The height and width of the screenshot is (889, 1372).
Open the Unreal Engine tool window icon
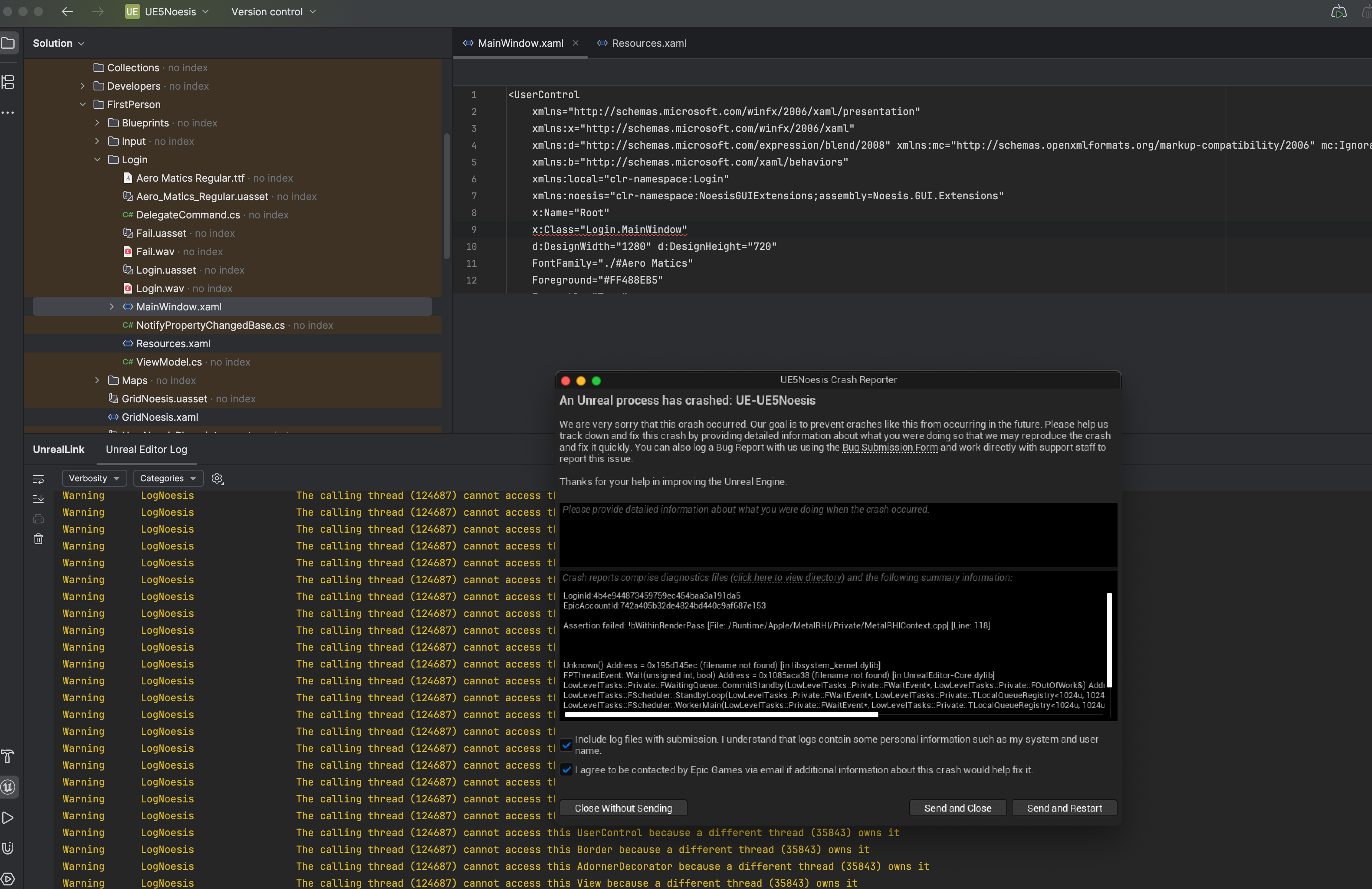tap(8, 787)
